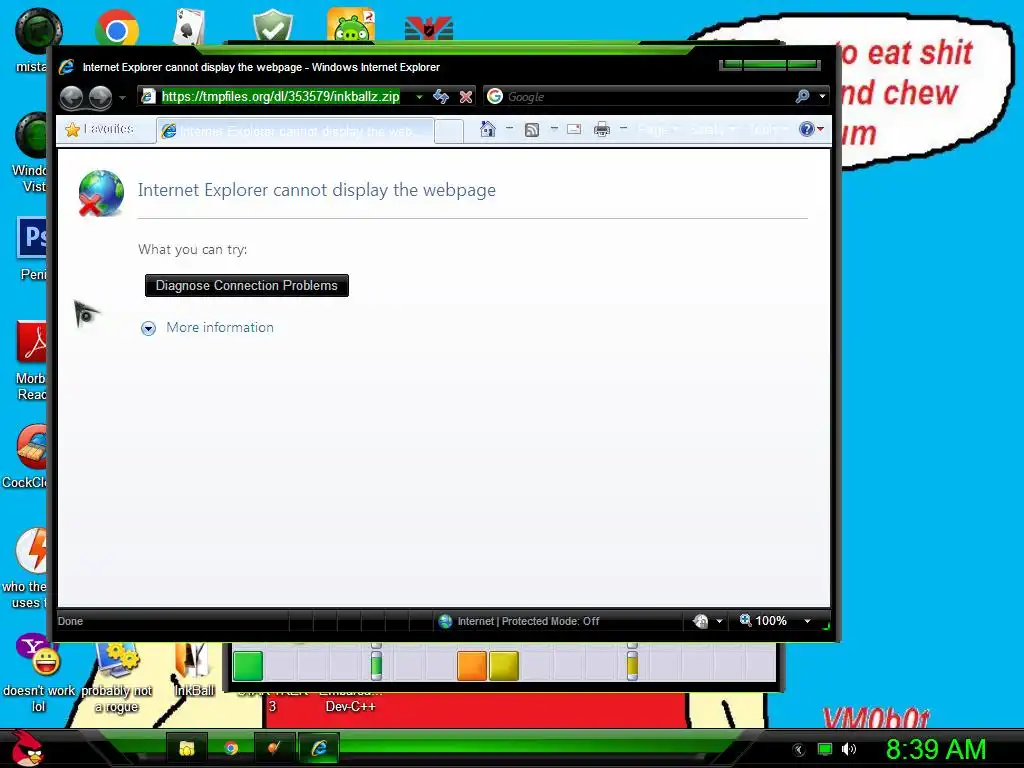Image resolution: width=1024 pixels, height=768 pixels.
Task: Click the Internet Explorer title bar logo
Action: tap(67, 67)
